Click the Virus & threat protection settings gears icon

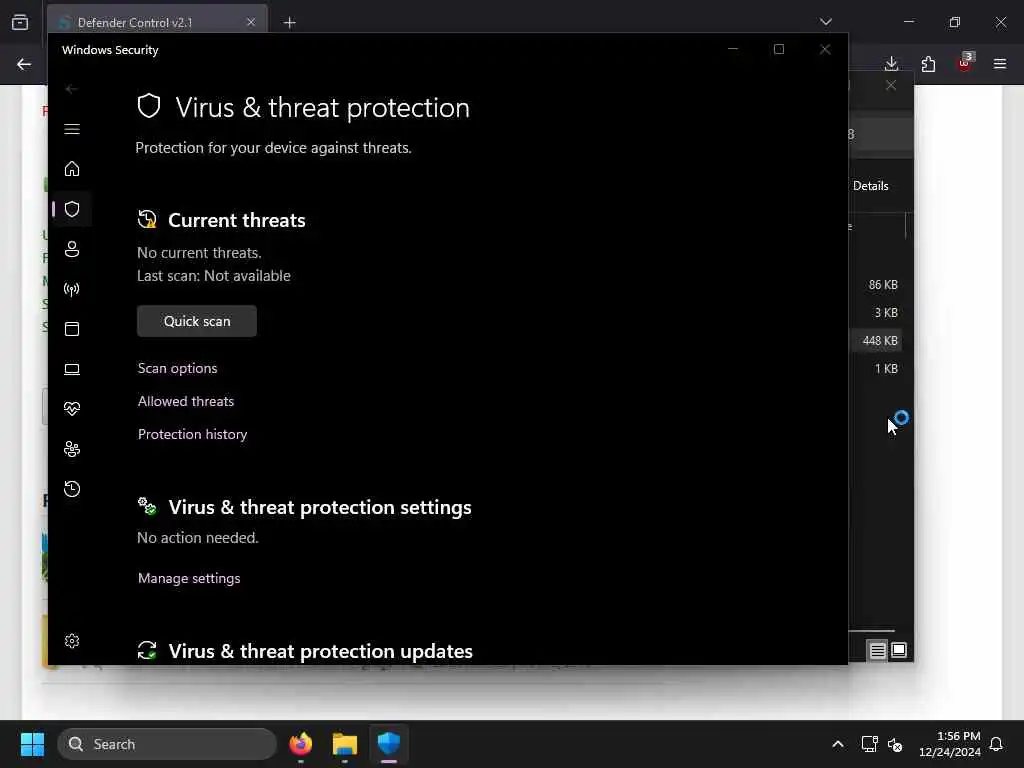pyautogui.click(x=147, y=506)
